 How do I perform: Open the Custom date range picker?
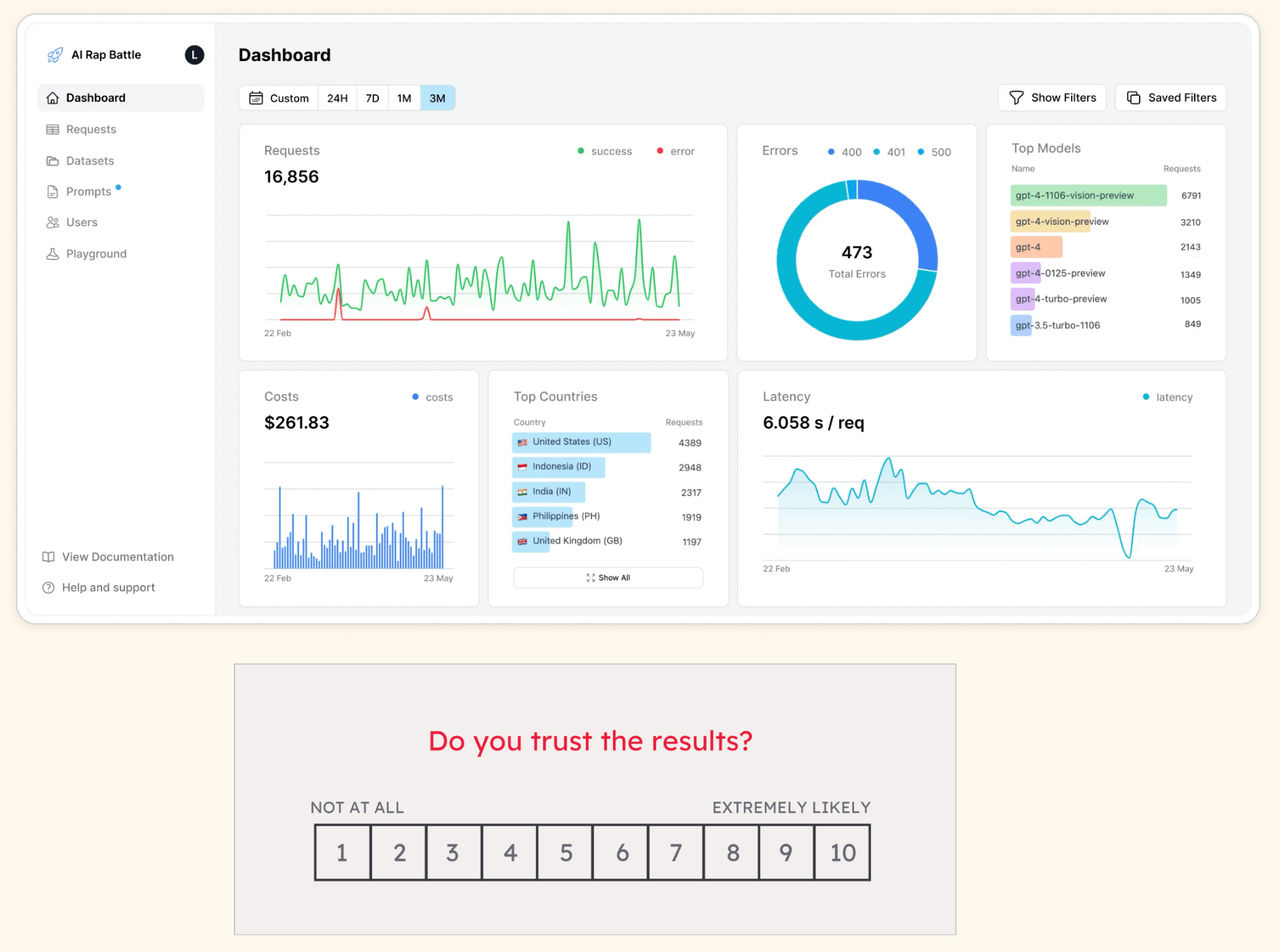click(287, 98)
